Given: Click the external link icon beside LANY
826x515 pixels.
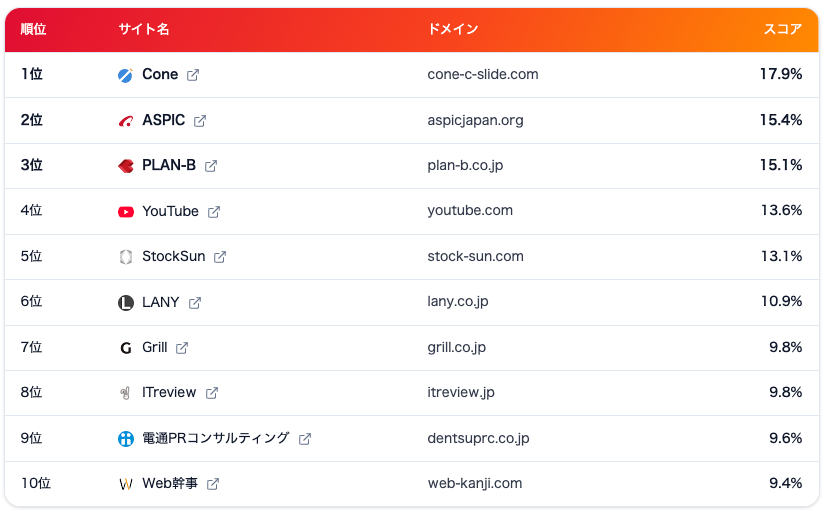Looking at the screenshot, I should pos(195,303).
